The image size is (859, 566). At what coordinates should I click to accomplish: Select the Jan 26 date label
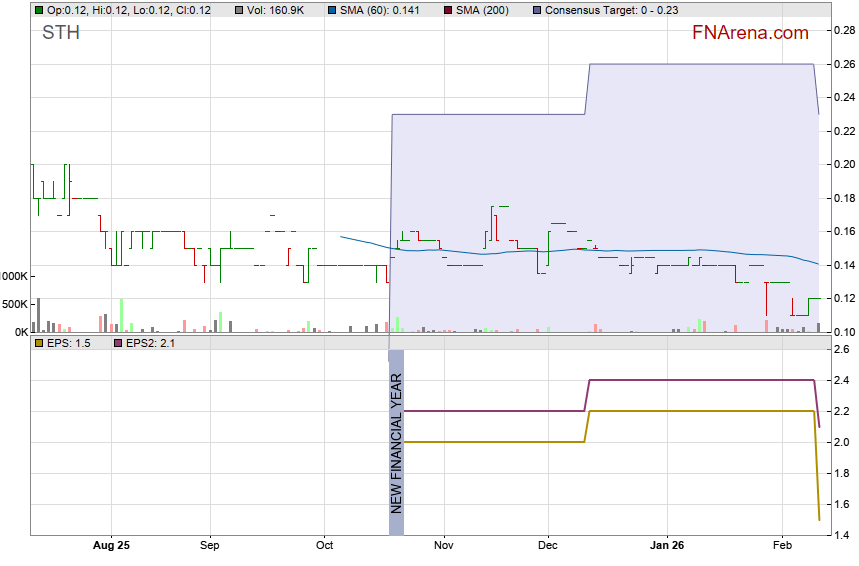(667, 546)
